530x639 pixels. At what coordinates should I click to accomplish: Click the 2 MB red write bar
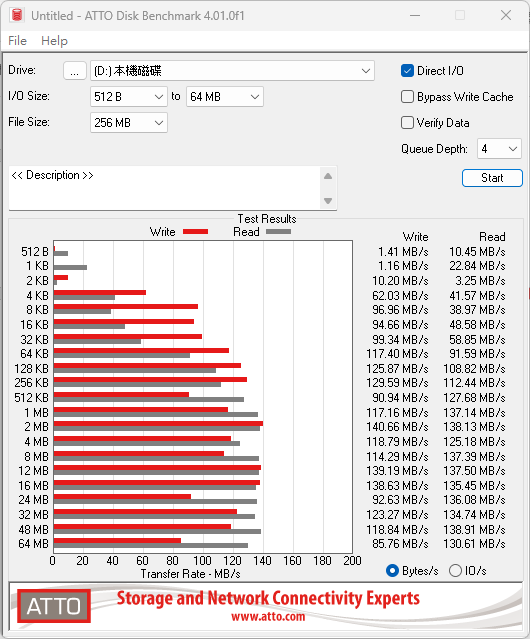tap(158, 424)
